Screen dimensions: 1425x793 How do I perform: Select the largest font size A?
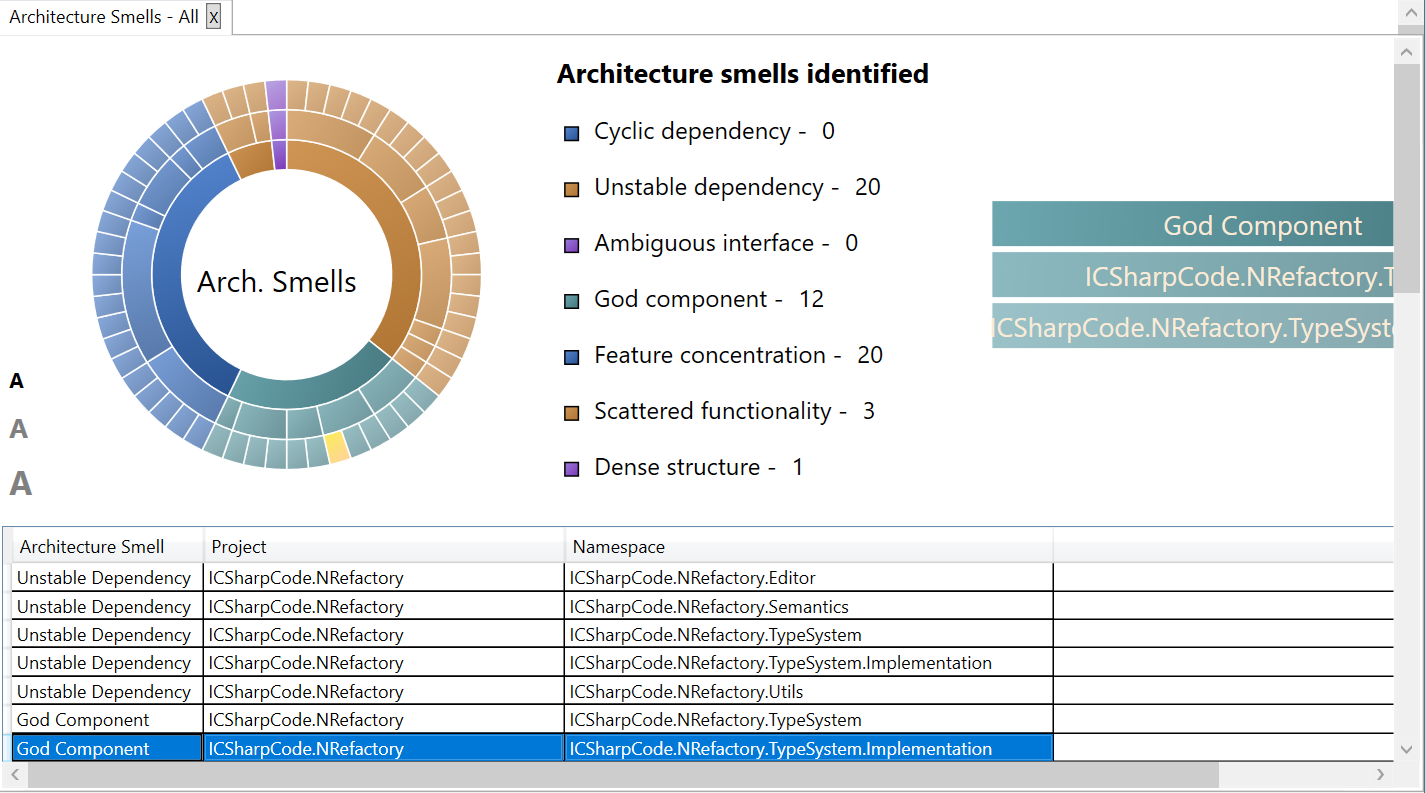point(20,484)
